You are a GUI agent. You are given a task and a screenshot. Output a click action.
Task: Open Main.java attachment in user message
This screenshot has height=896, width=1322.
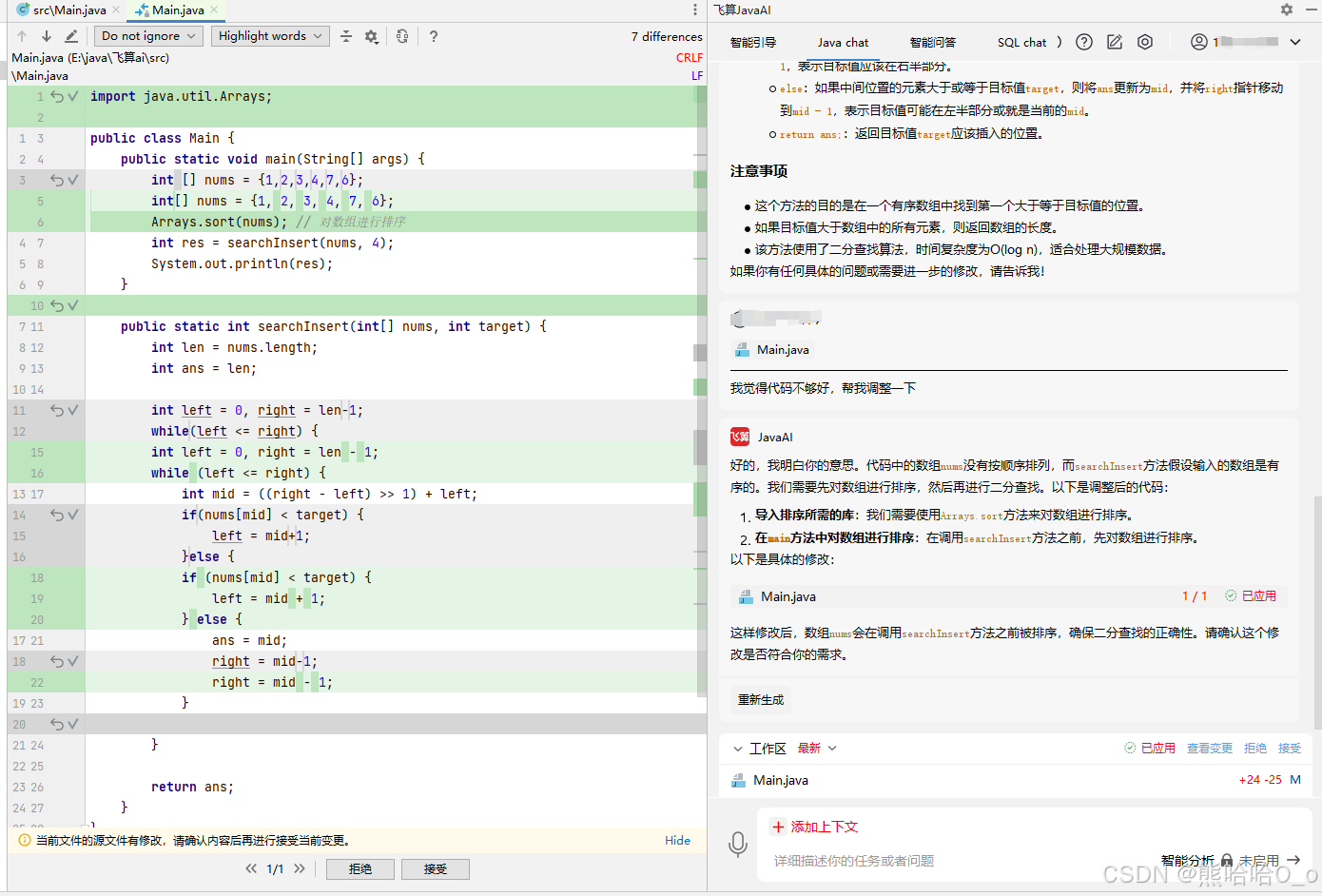[x=771, y=350]
